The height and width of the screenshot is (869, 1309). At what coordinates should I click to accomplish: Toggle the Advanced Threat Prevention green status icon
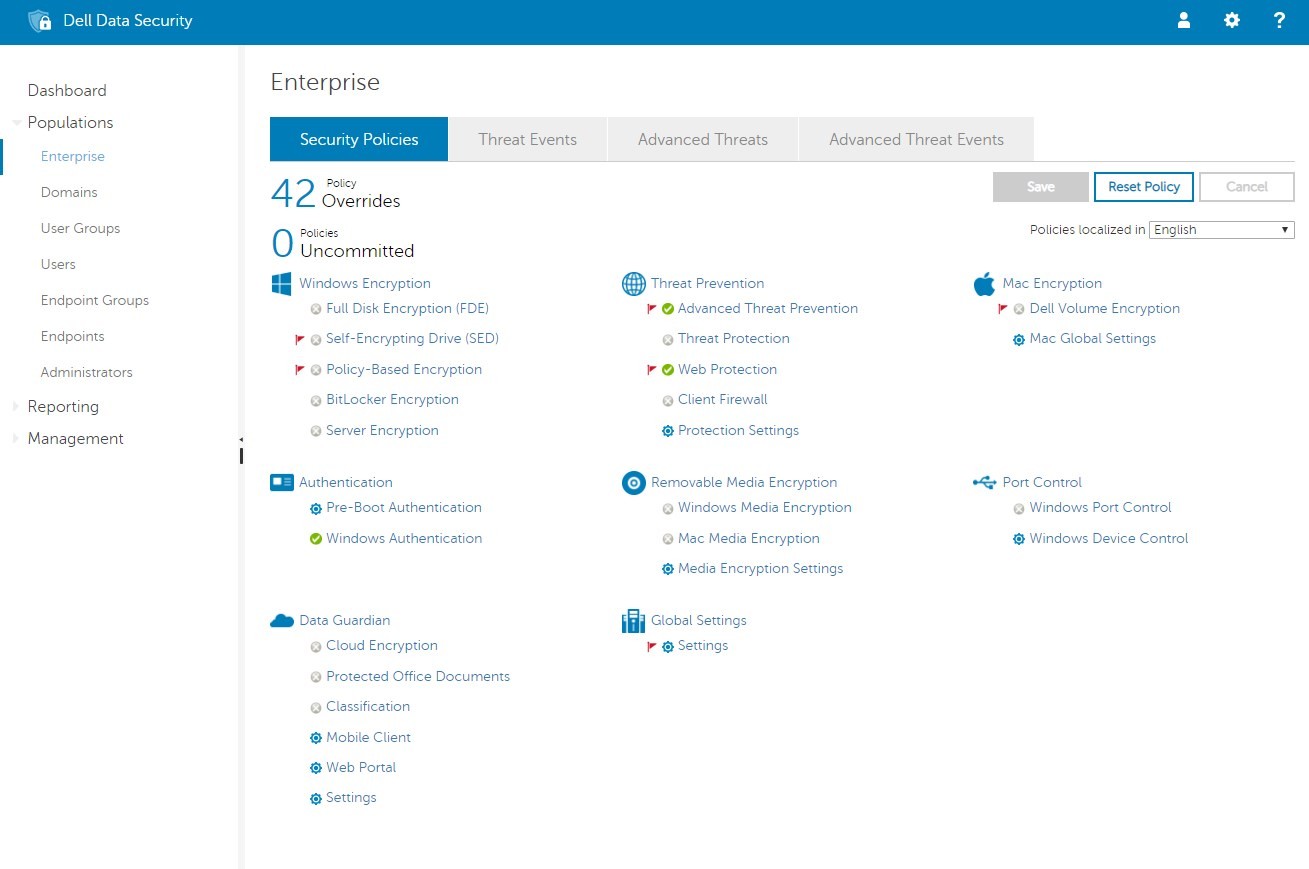coord(668,309)
